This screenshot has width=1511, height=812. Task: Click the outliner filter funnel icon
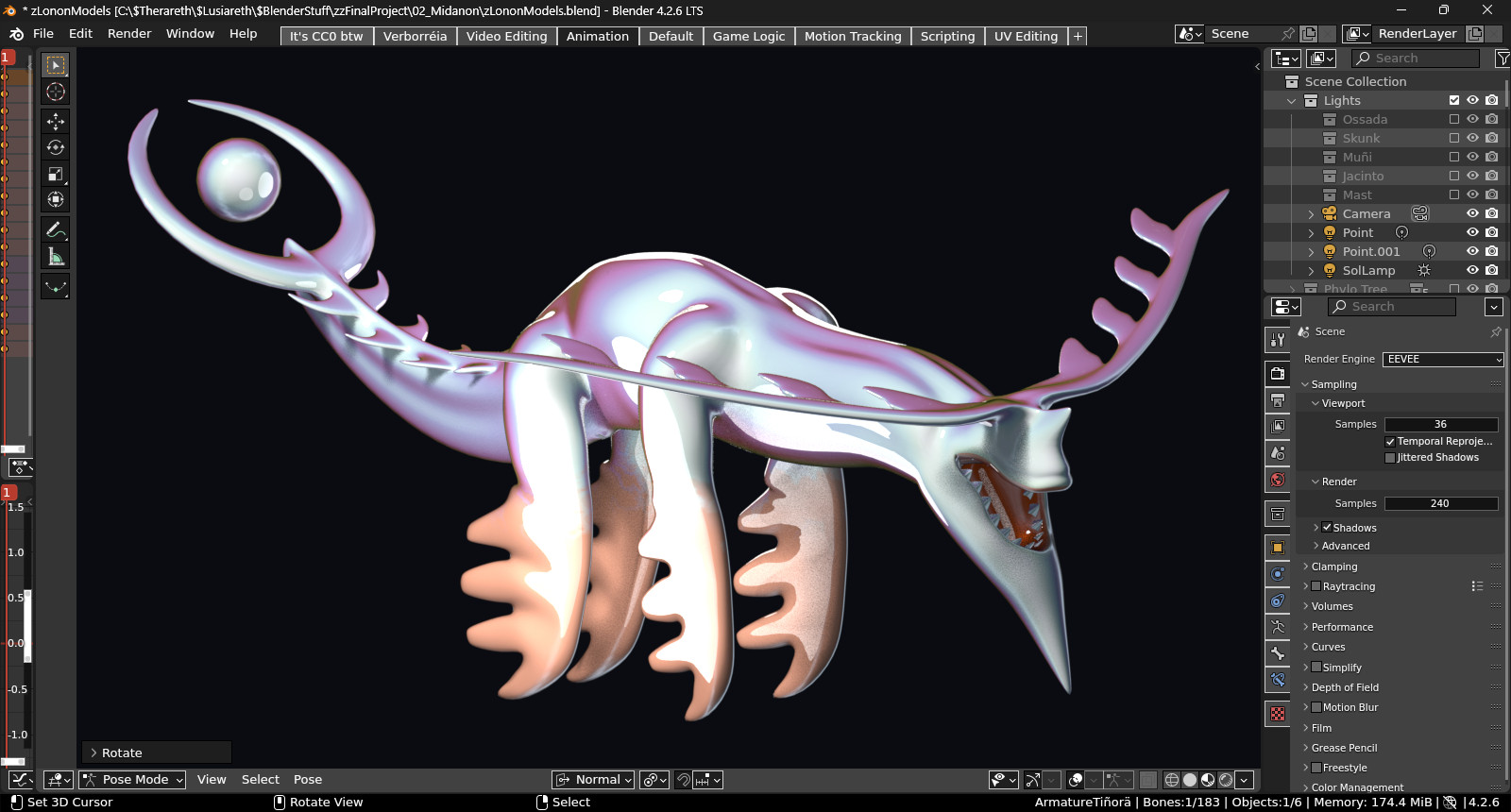1503,59
